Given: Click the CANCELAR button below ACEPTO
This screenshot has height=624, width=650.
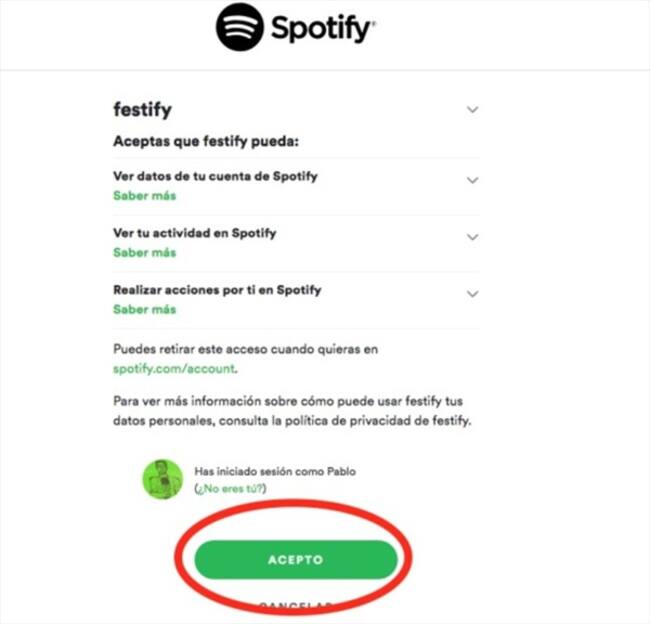Looking at the screenshot, I should (295, 606).
